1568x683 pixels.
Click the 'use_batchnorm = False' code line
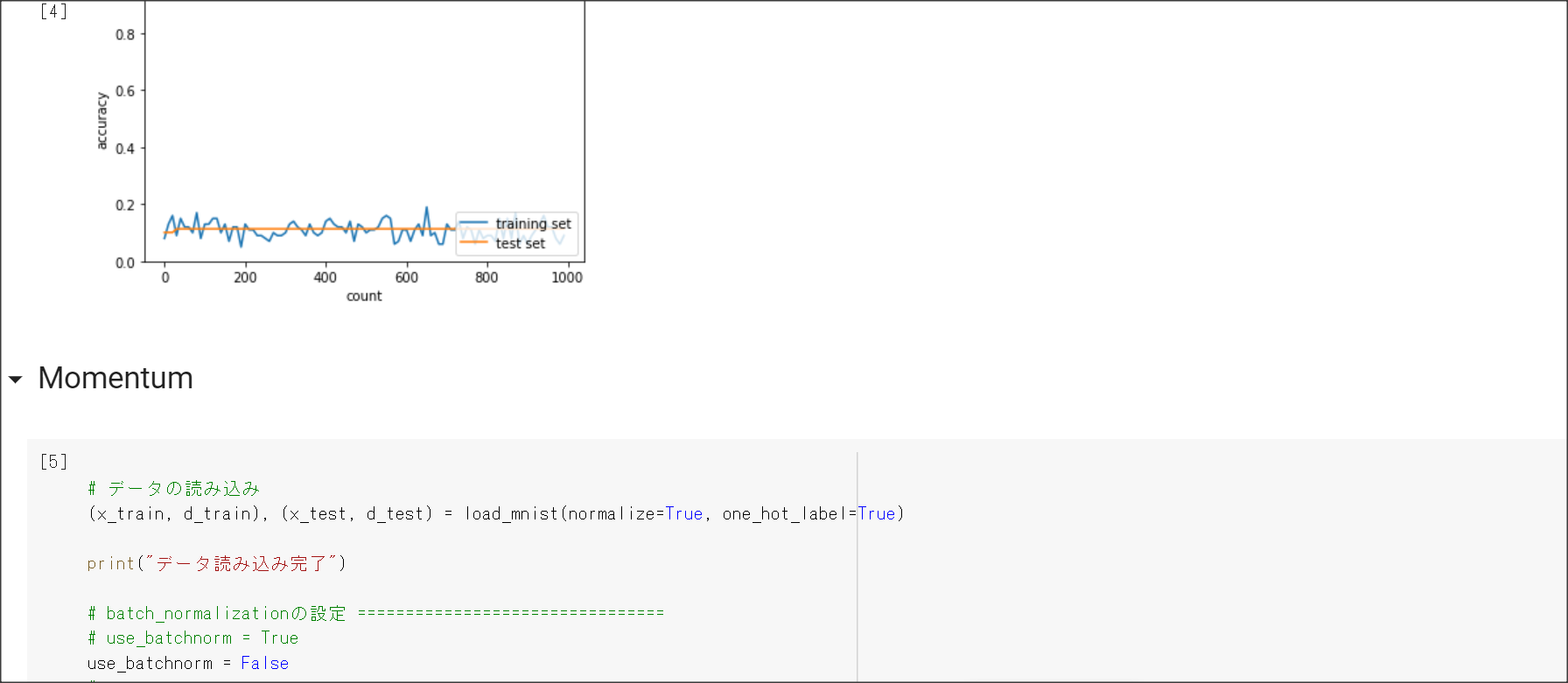(x=188, y=663)
